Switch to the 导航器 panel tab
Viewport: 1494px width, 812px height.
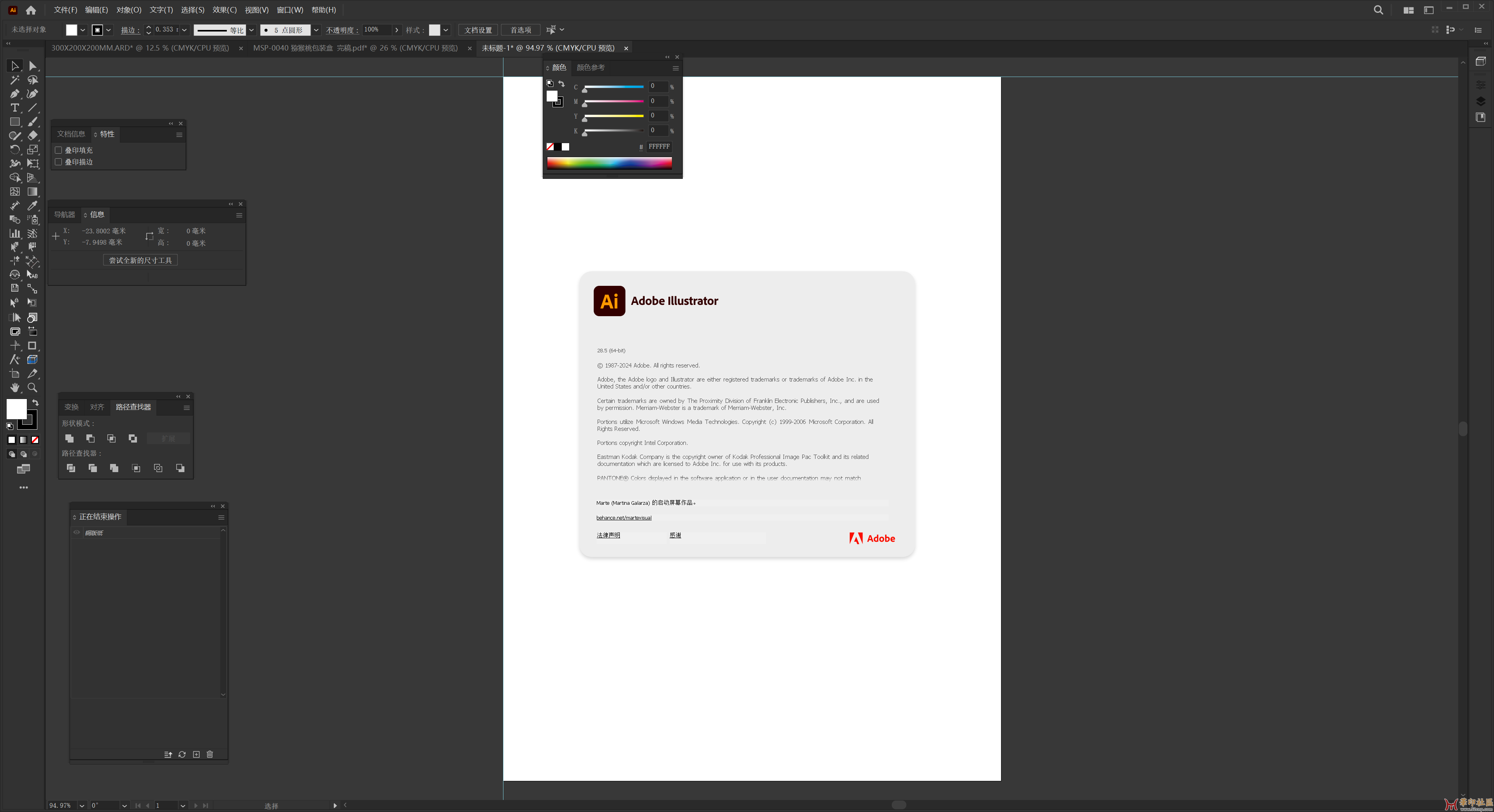tap(64, 215)
